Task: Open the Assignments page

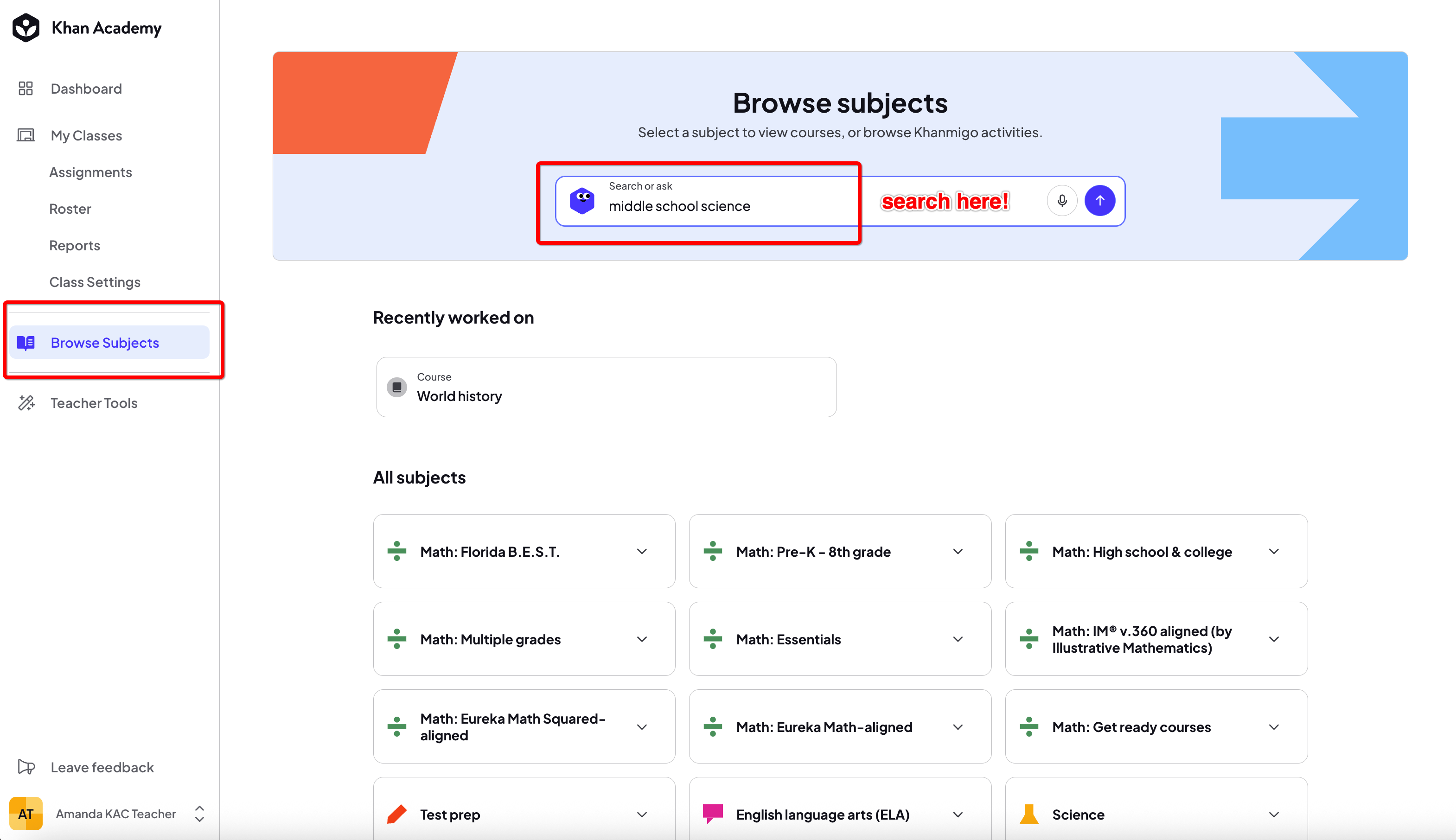Action: [90, 172]
